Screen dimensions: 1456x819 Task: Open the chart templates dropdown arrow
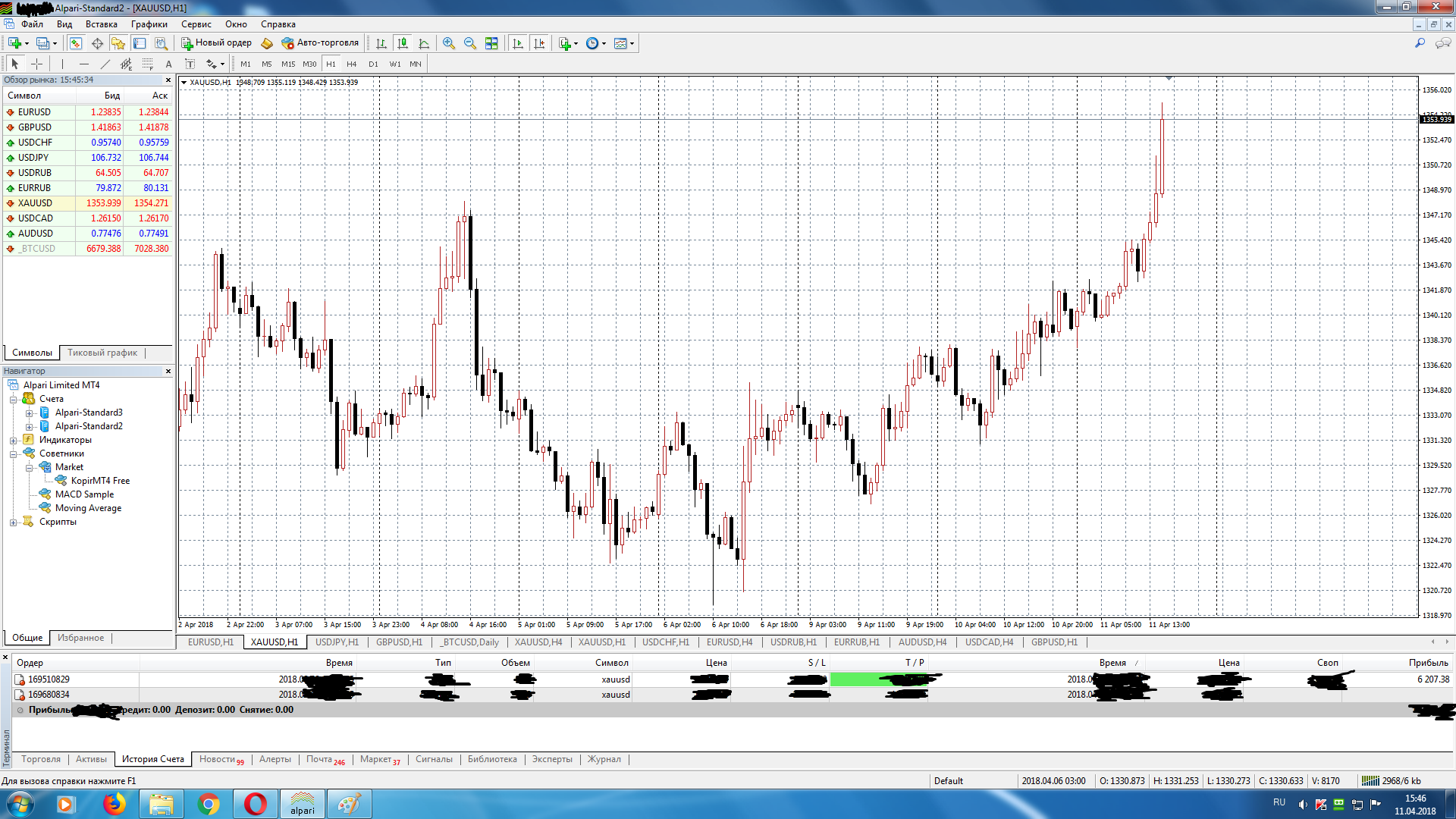tap(632, 43)
